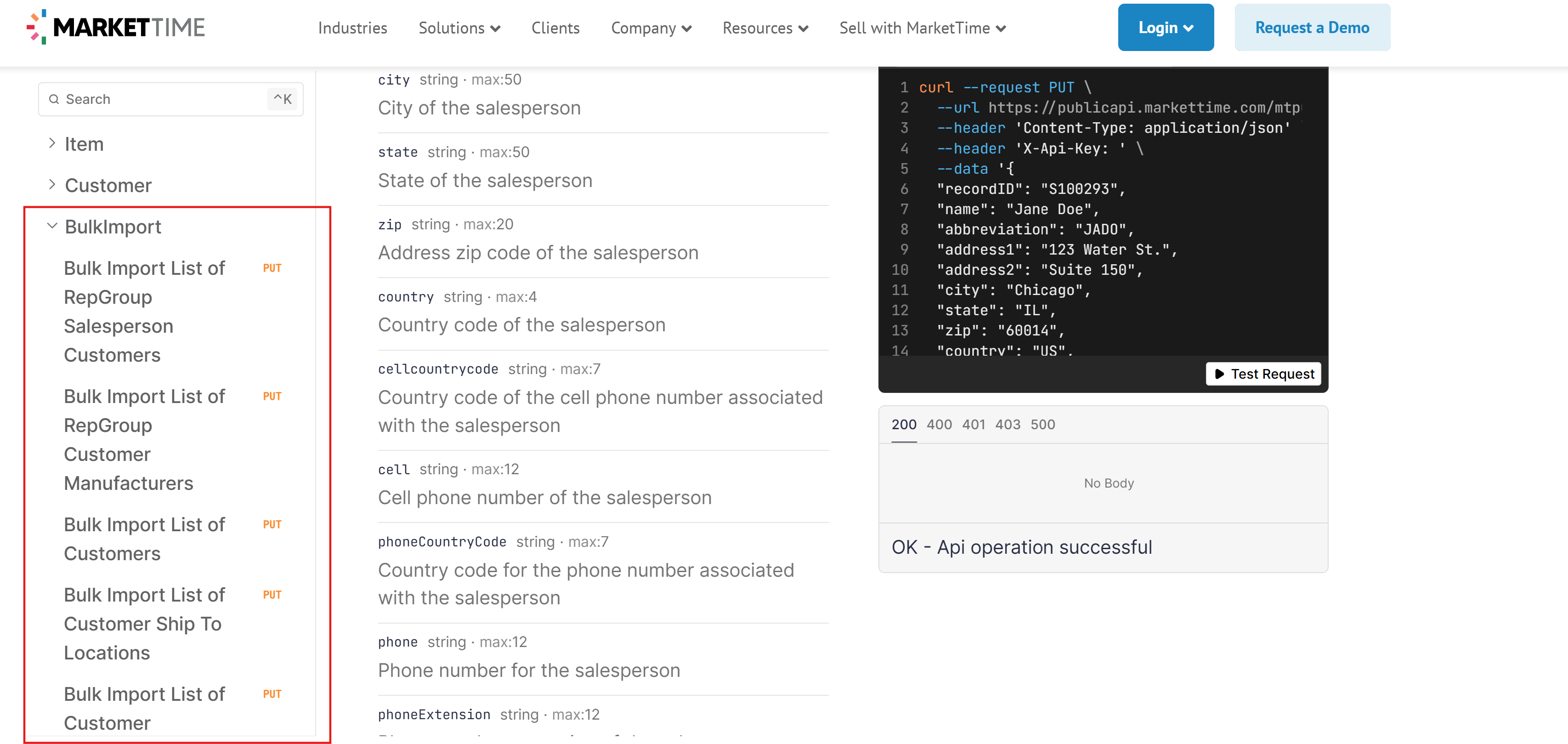Viewport: 1568px width, 744px height.
Task: Click 'Address zip code of the salesperson' text
Action: [x=538, y=253]
